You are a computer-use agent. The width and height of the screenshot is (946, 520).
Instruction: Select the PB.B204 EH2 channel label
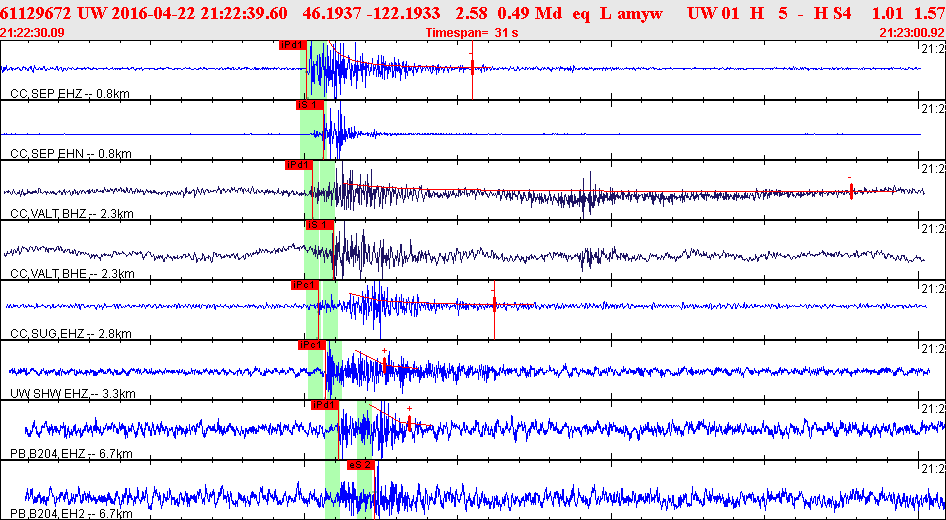71,513
